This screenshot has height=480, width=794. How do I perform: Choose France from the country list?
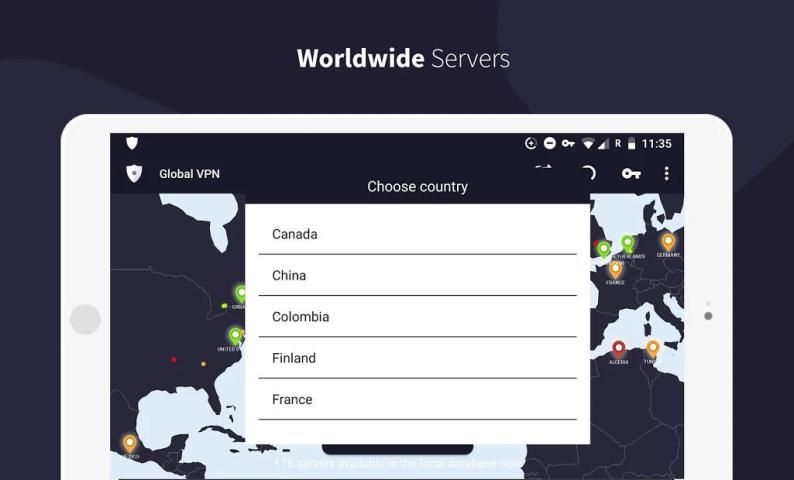tap(417, 399)
